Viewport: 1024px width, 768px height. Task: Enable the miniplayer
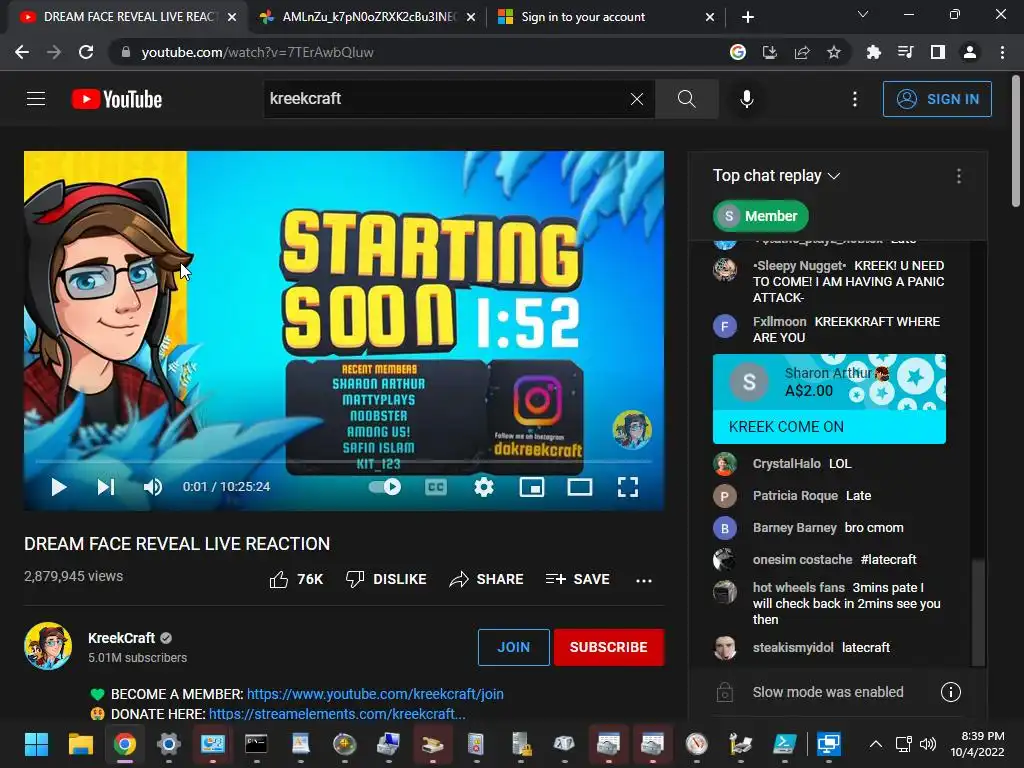point(532,487)
